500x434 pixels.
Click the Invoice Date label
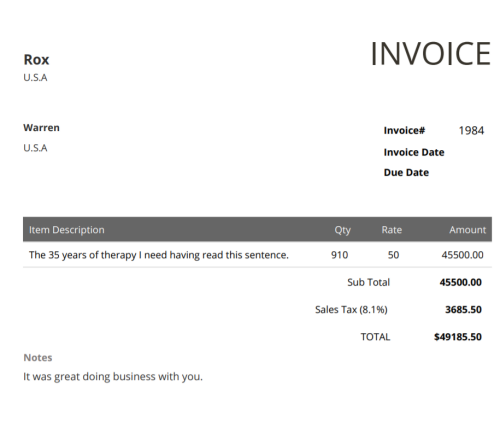tap(414, 152)
